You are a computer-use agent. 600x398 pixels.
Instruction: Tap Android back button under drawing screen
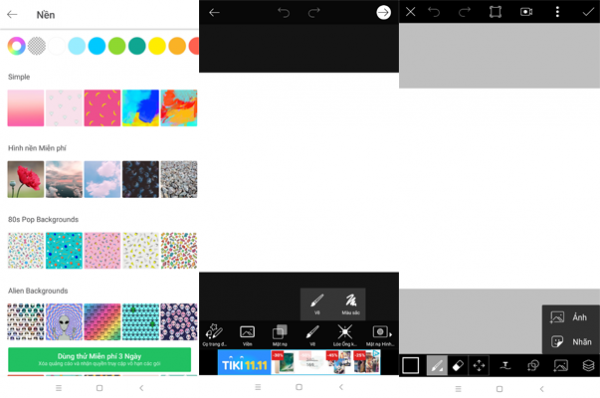click(542, 389)
